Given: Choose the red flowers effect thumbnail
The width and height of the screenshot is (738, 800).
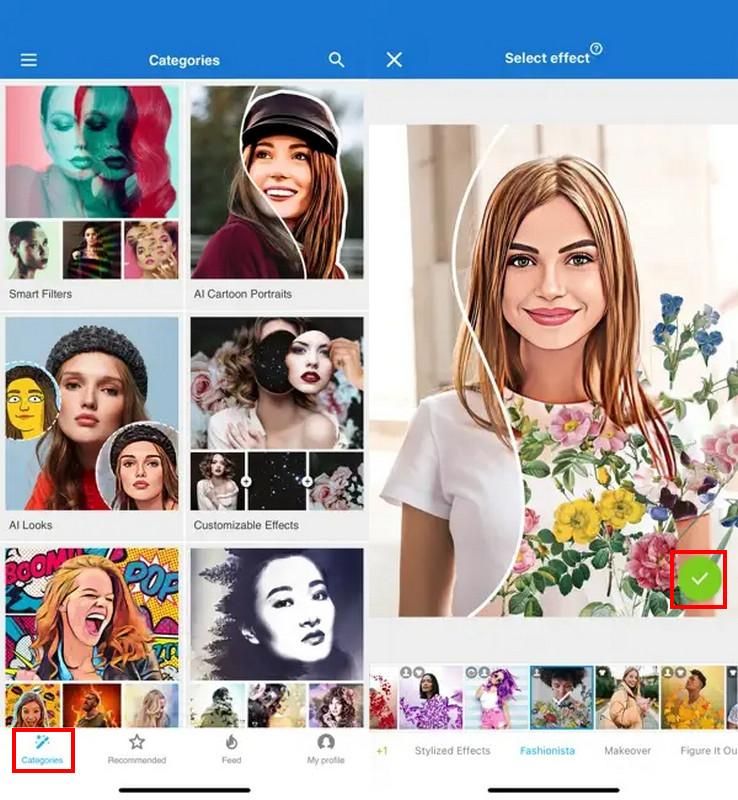Looking at the screenshot, I should (383, 697).
